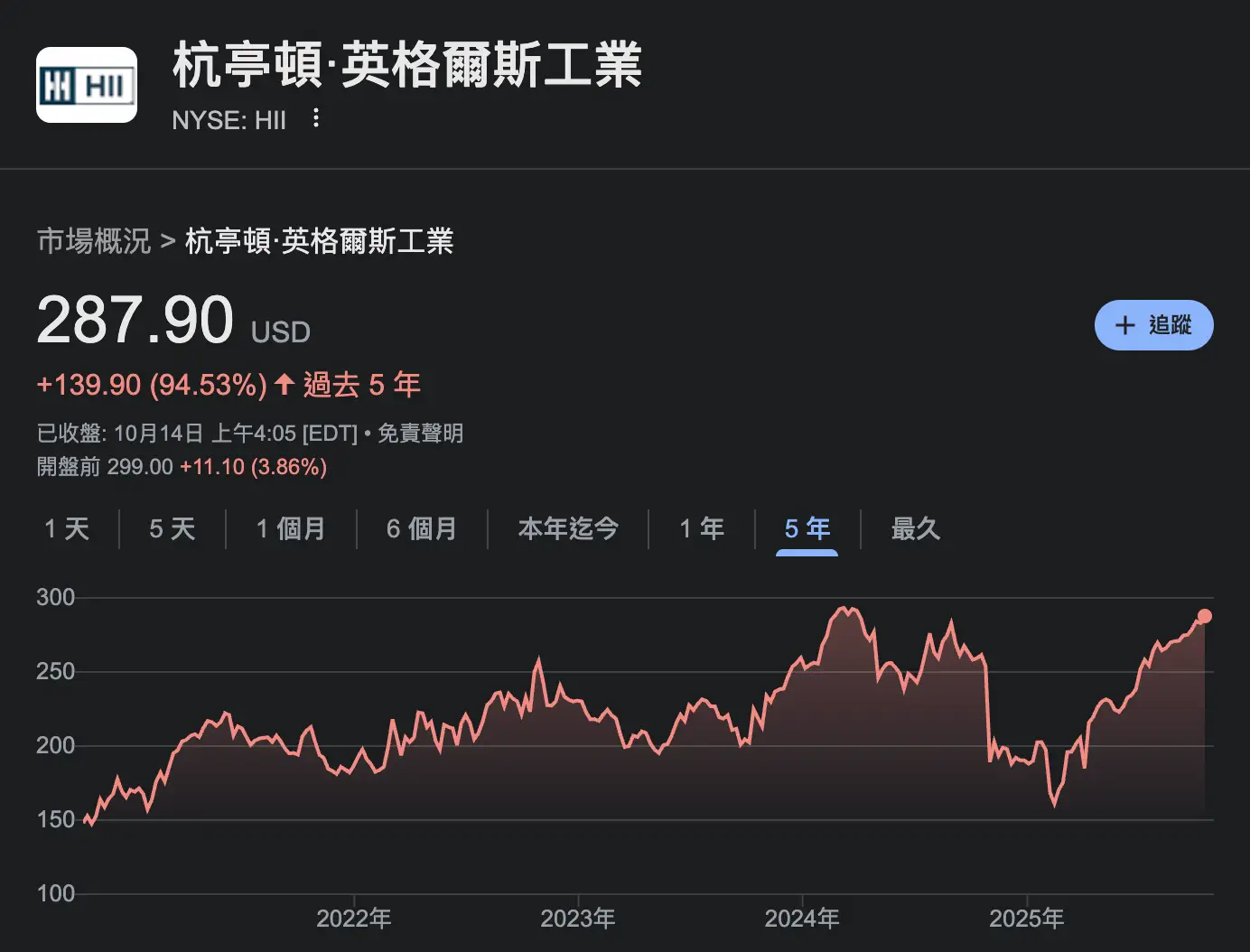
Task: Click the latest price dot on chart
Action: point(1204,616)
